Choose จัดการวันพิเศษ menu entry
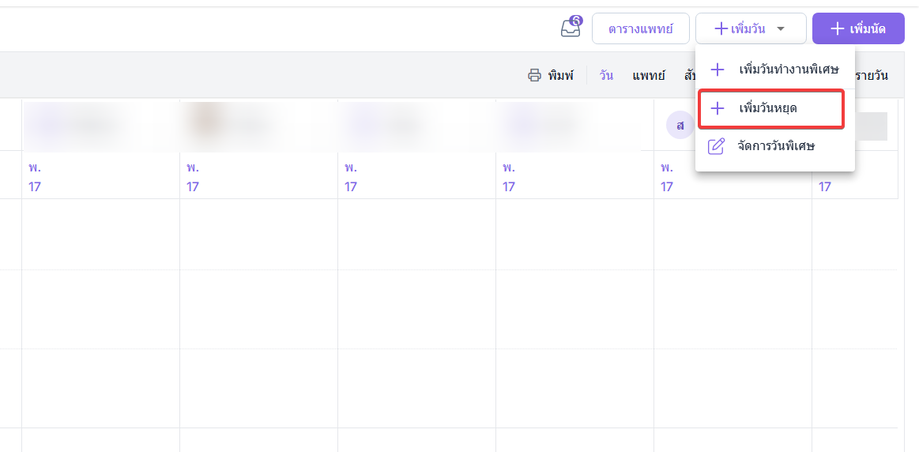Image resolution: width=919 pixels, height=452 pixels. point(775,146)
